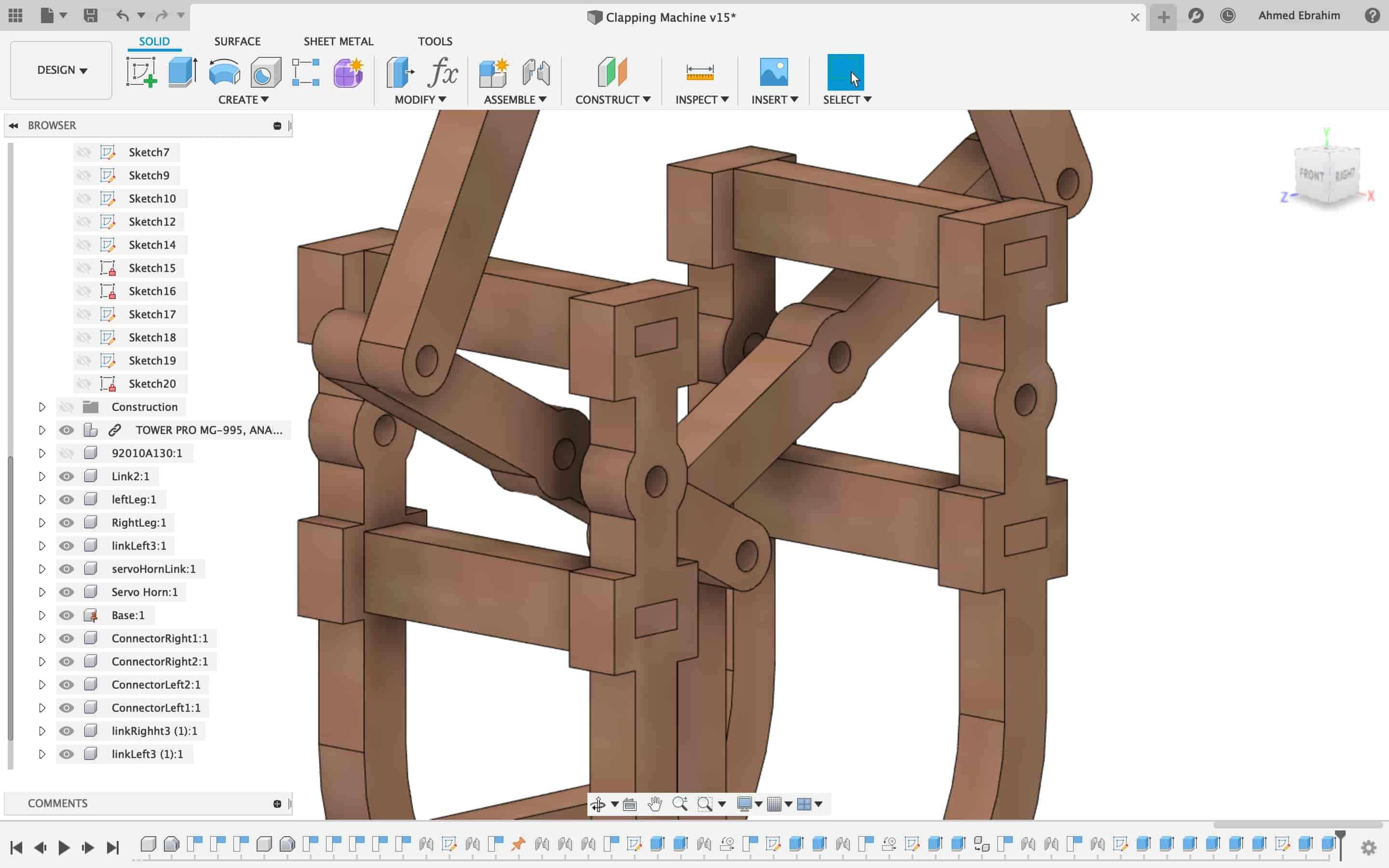Expand the servoHornLink:1 component
1389x868 pixels.
pyautogui.click(x=42, y=569)
